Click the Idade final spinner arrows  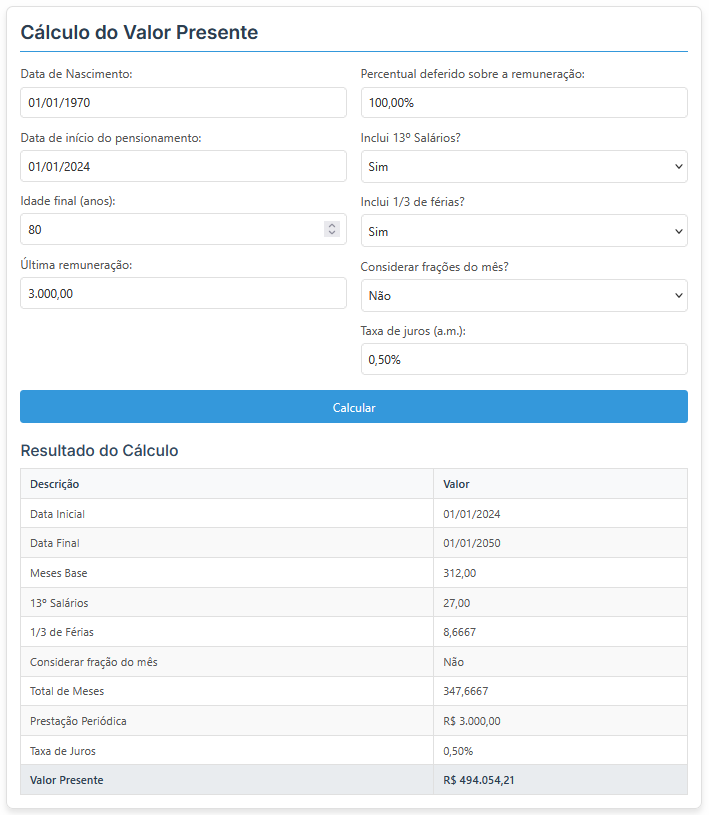(x=332, y=230)
